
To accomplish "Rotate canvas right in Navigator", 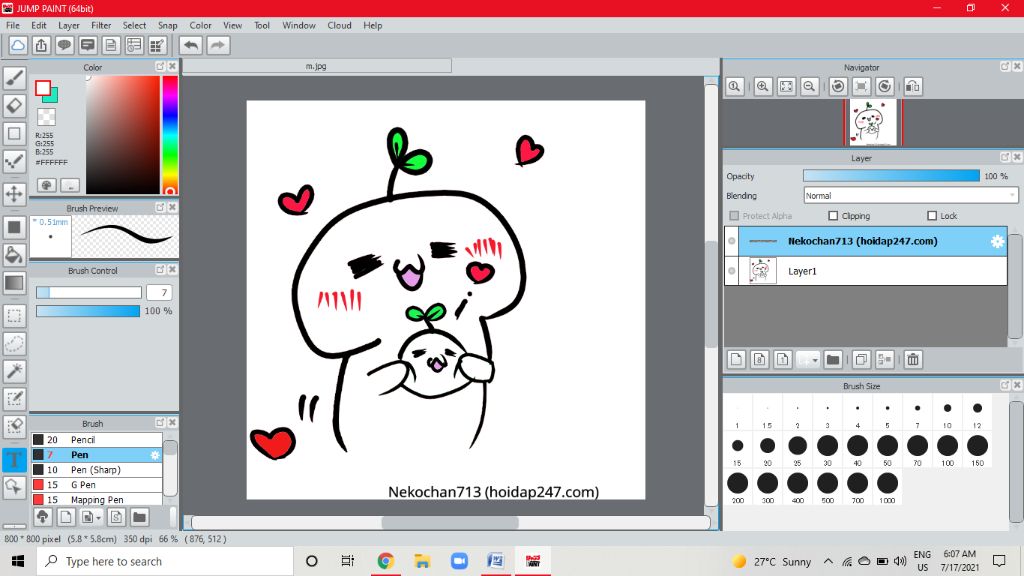I will click(x=885, y=86).
